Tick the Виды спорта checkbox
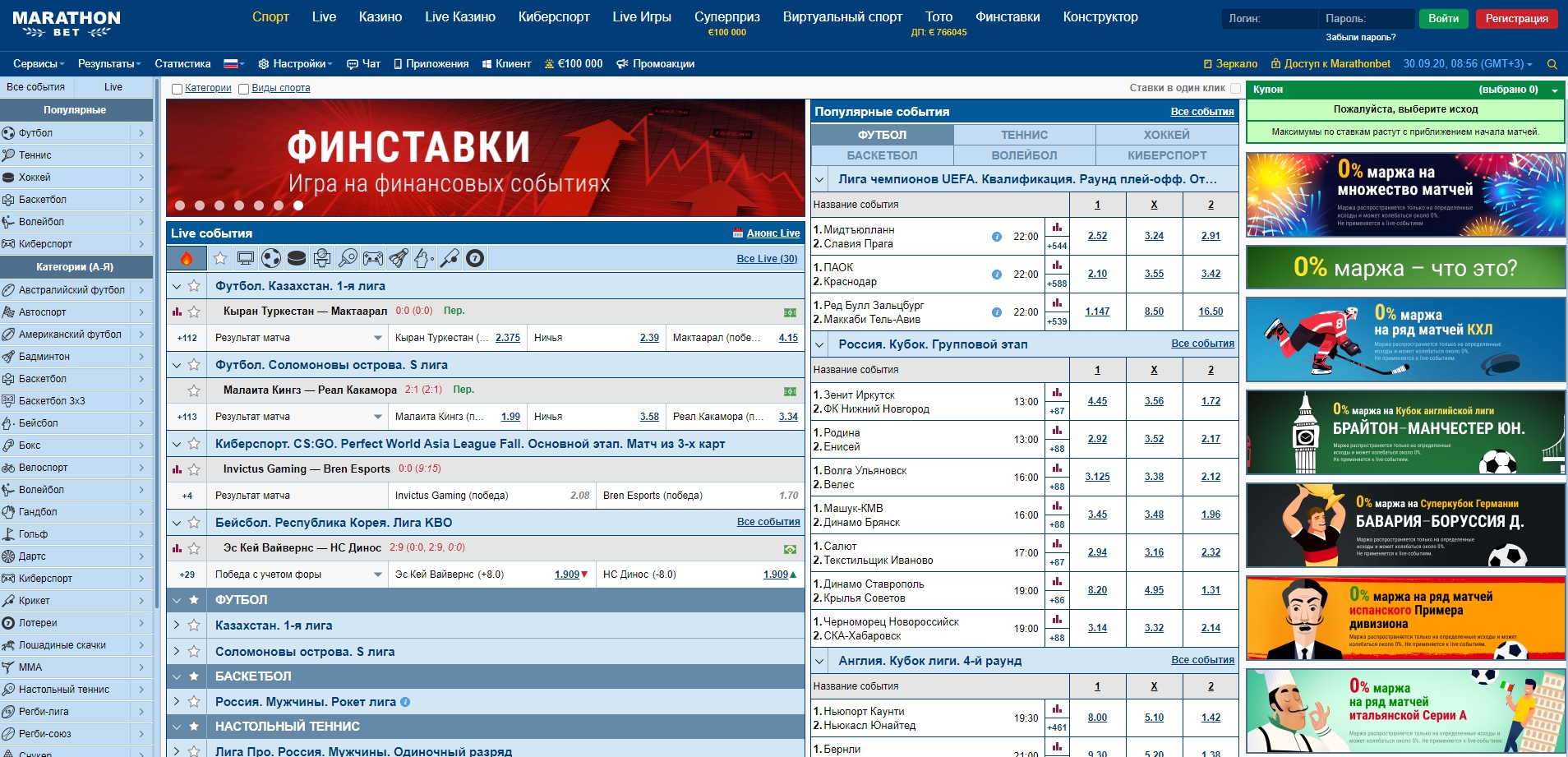The height and width of the screenshot is (757, 1568). tap(243, 89)
